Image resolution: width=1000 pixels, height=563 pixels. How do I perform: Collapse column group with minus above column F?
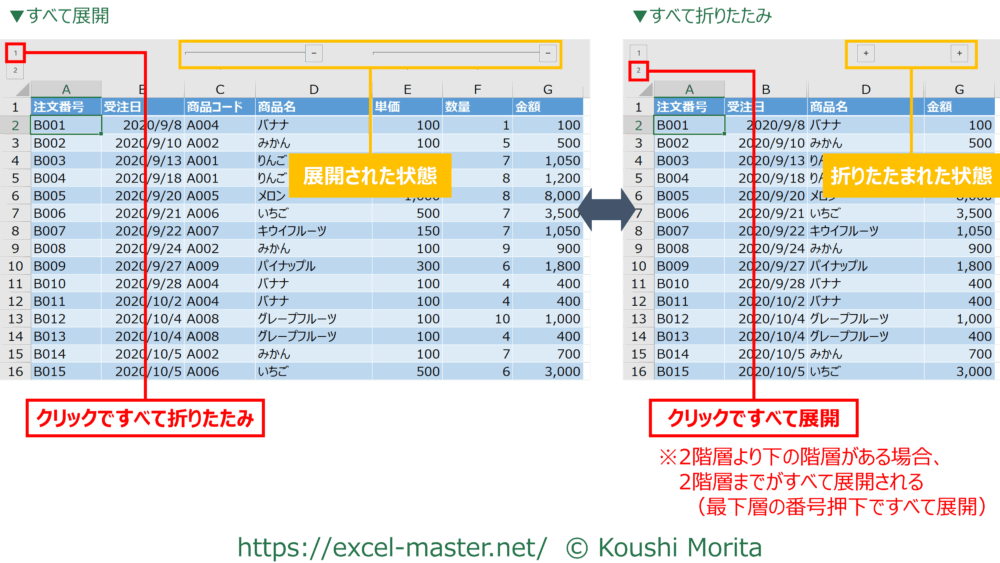pos(548,53)
